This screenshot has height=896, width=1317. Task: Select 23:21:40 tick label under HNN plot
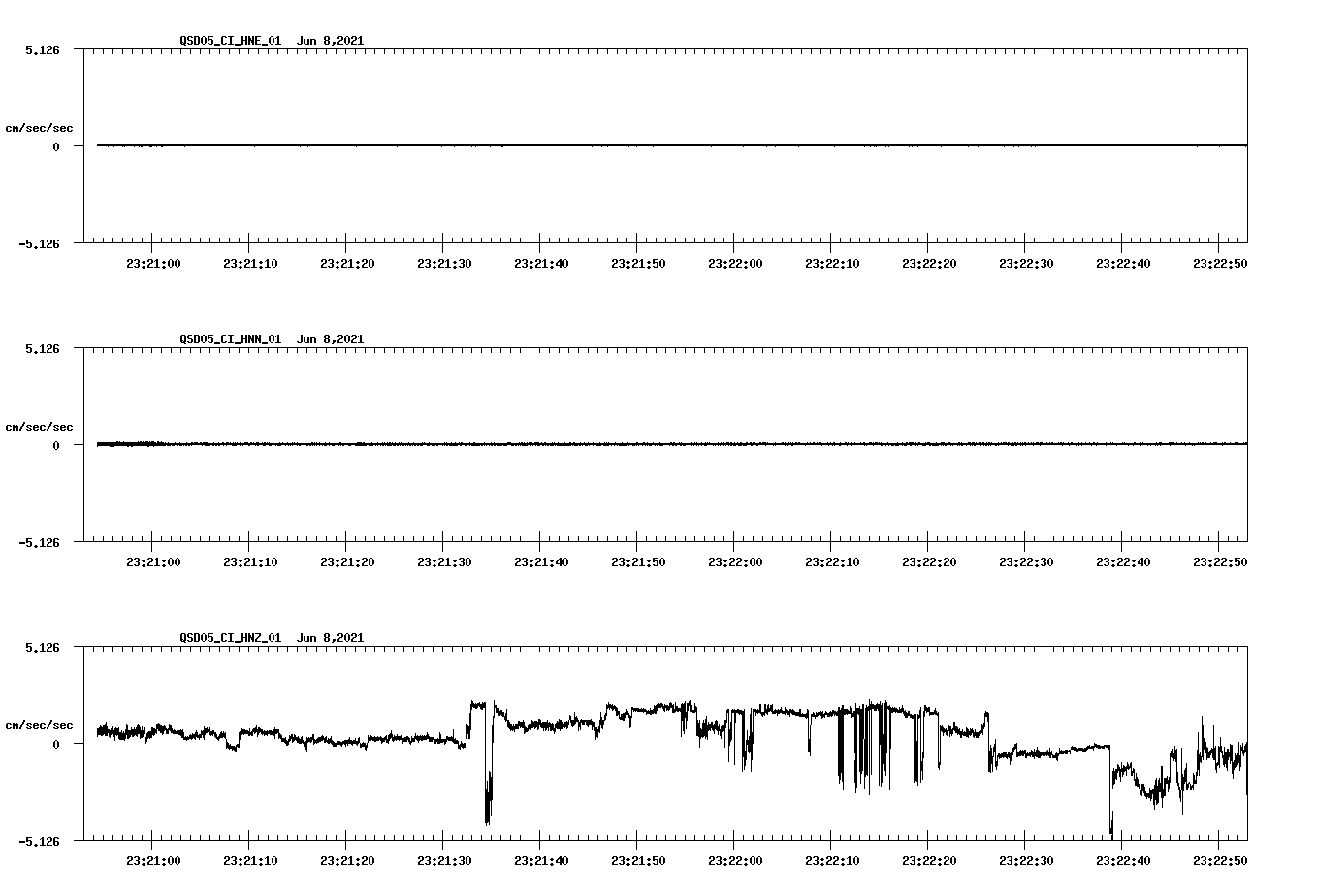click(x=541, y=561)
